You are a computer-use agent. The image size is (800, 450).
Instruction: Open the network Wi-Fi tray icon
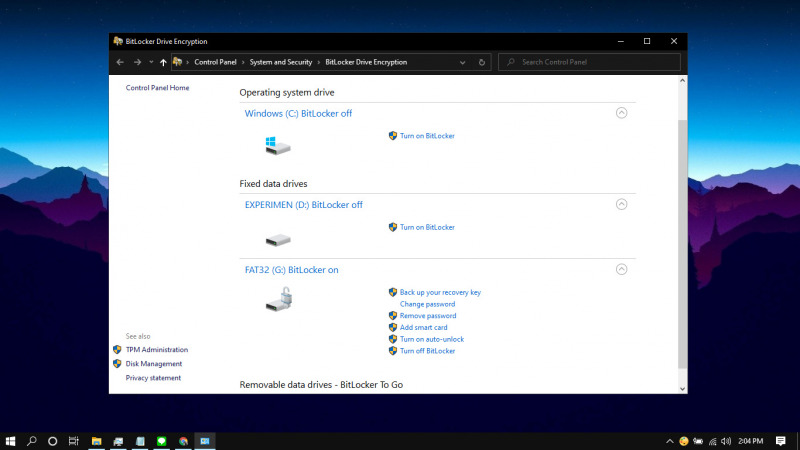point(713,441)
